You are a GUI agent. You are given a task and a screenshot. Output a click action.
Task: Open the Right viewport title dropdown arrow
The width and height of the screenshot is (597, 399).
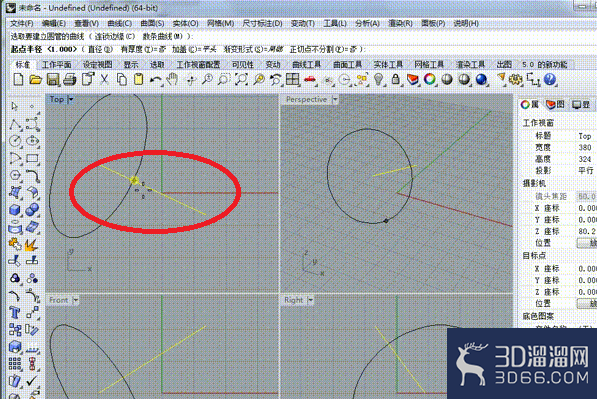[x=310, y=300]
